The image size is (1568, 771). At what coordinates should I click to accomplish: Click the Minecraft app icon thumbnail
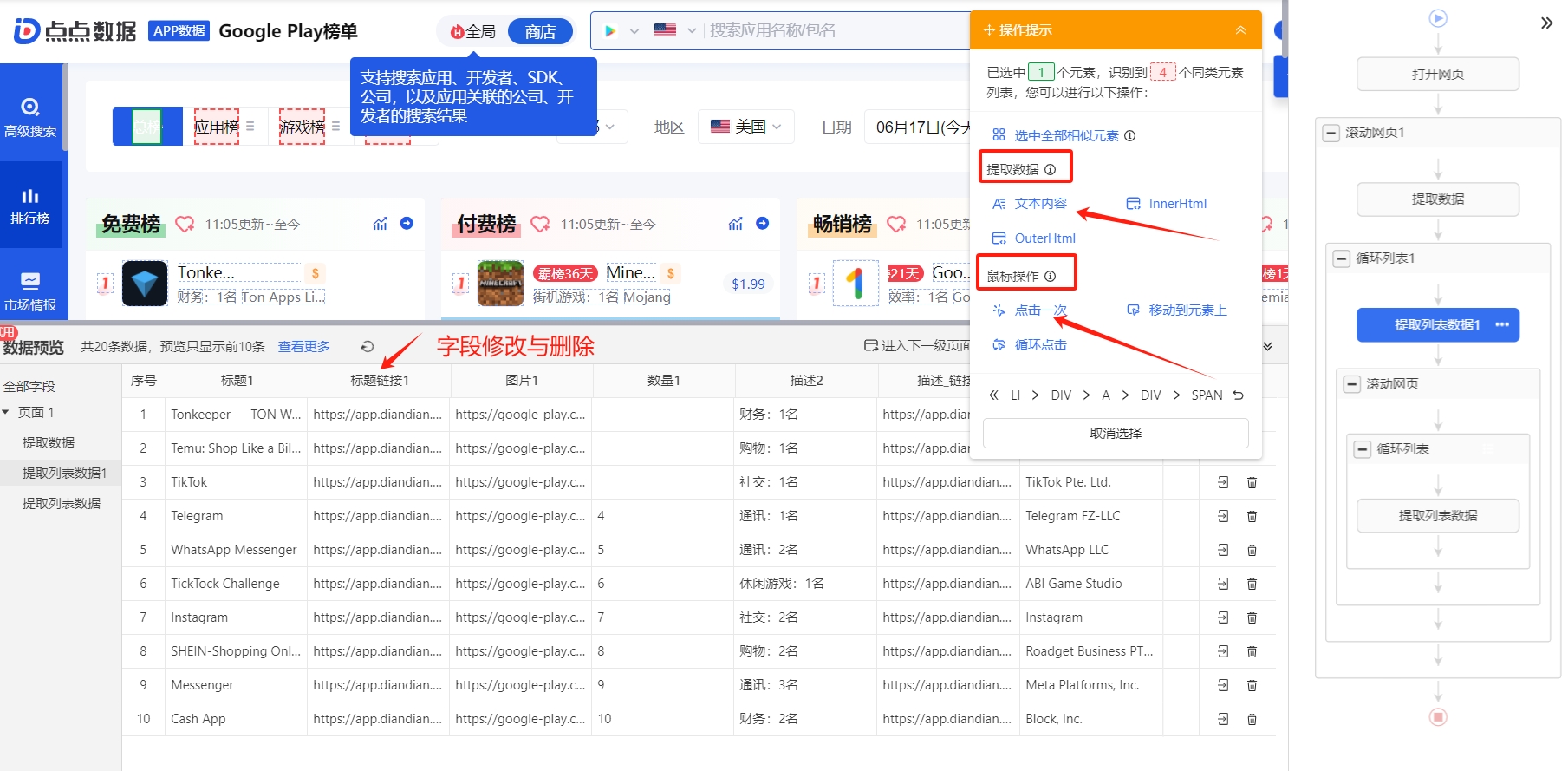(500, 284)
